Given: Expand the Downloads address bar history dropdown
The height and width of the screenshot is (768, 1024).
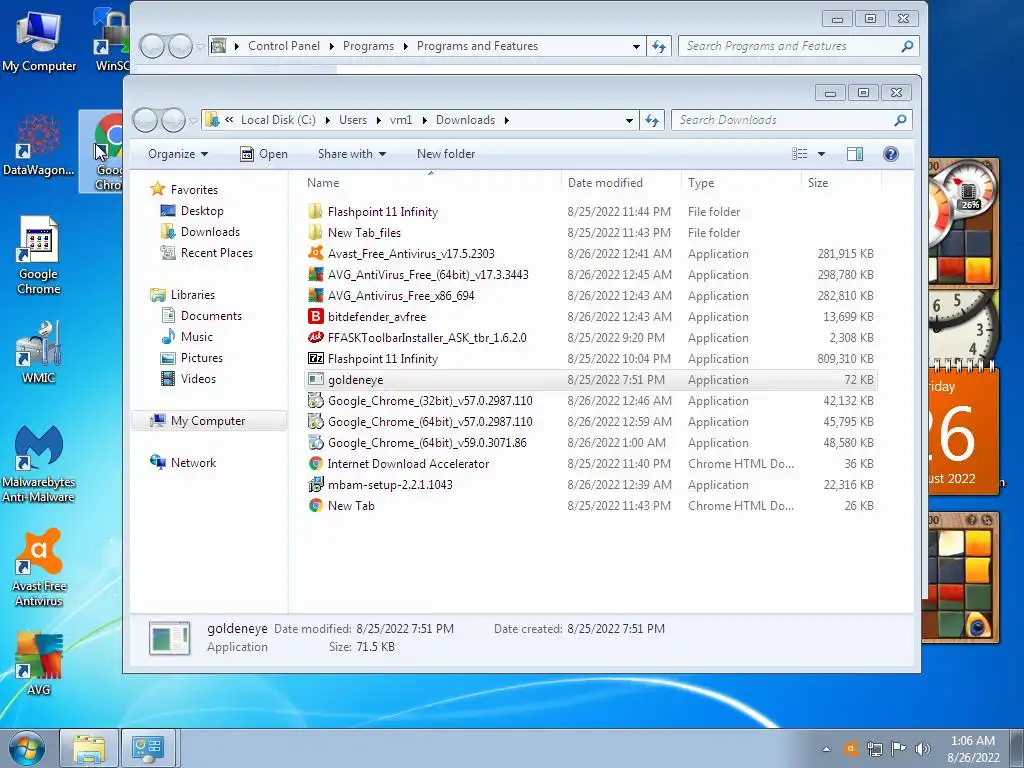Looking at the screenshot, I should pos(629,120).
